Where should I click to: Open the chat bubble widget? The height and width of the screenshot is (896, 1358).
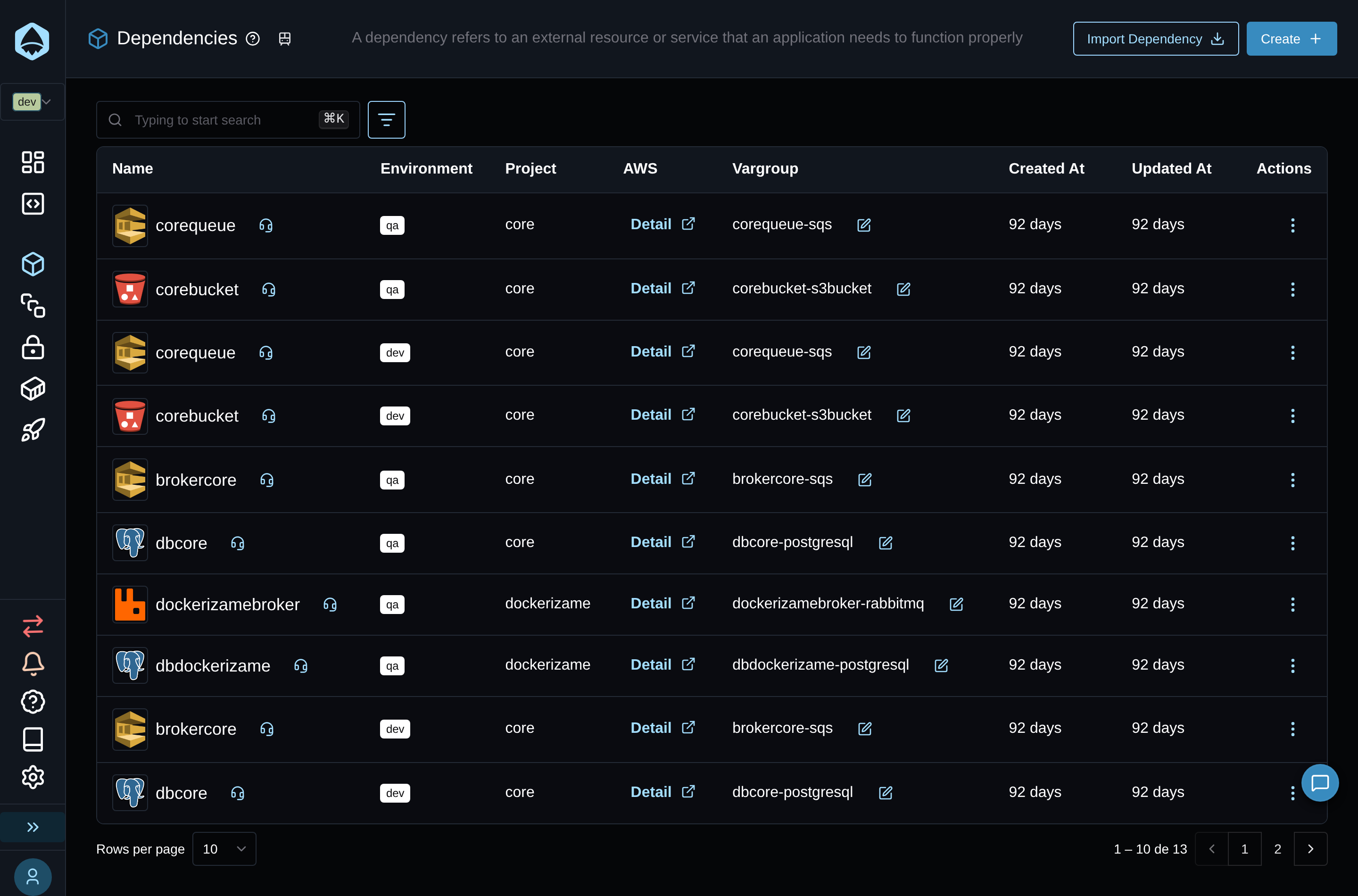(1320, 783)
